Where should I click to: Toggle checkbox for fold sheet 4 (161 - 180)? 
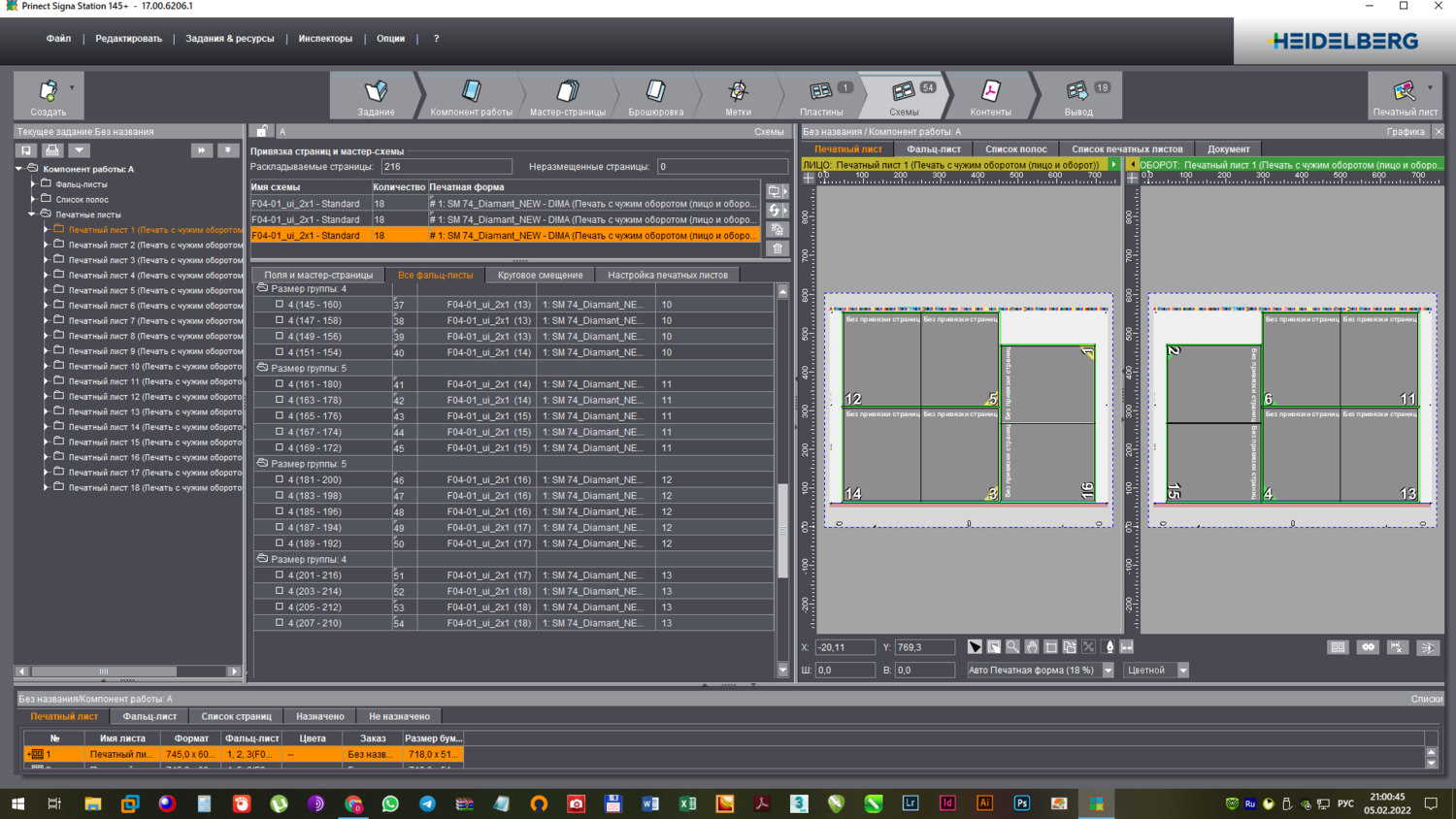tap(280, 384)
